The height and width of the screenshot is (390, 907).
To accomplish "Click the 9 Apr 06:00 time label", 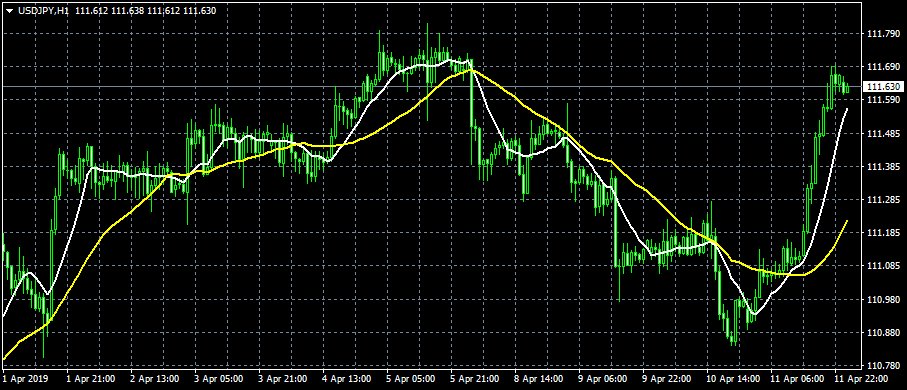I will tap(602, 379).
